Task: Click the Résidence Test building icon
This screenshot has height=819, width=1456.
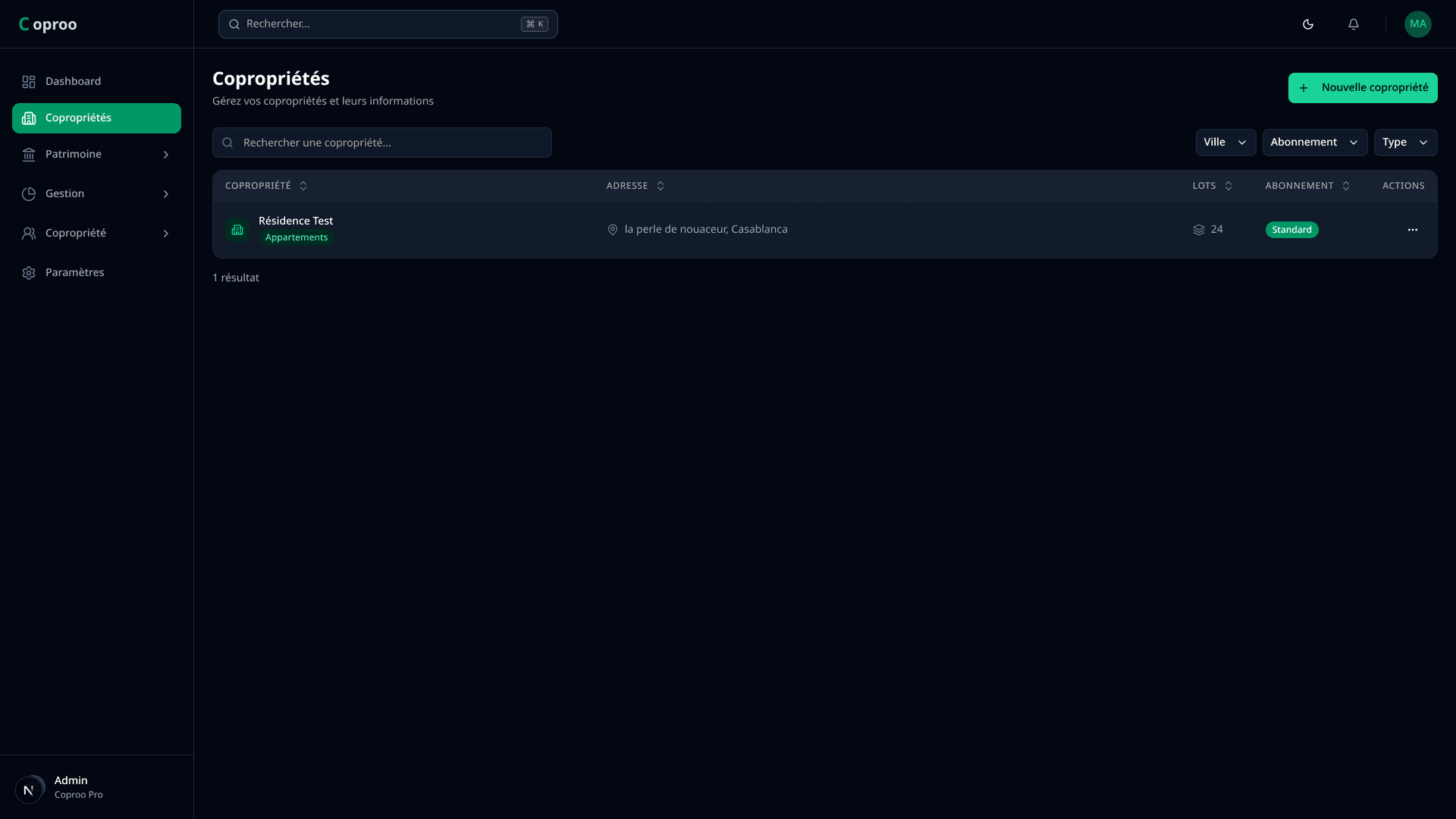Action: coord(237,230)
